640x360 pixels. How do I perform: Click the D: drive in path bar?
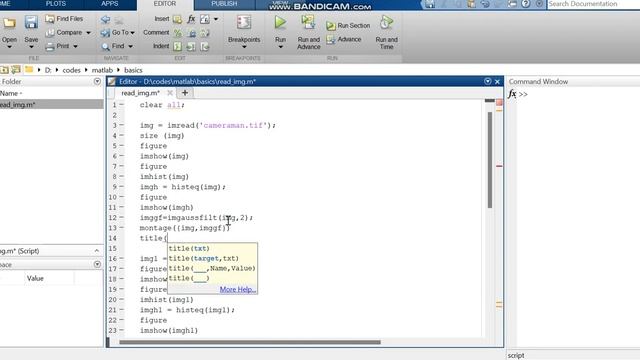[x=48, y=70]
